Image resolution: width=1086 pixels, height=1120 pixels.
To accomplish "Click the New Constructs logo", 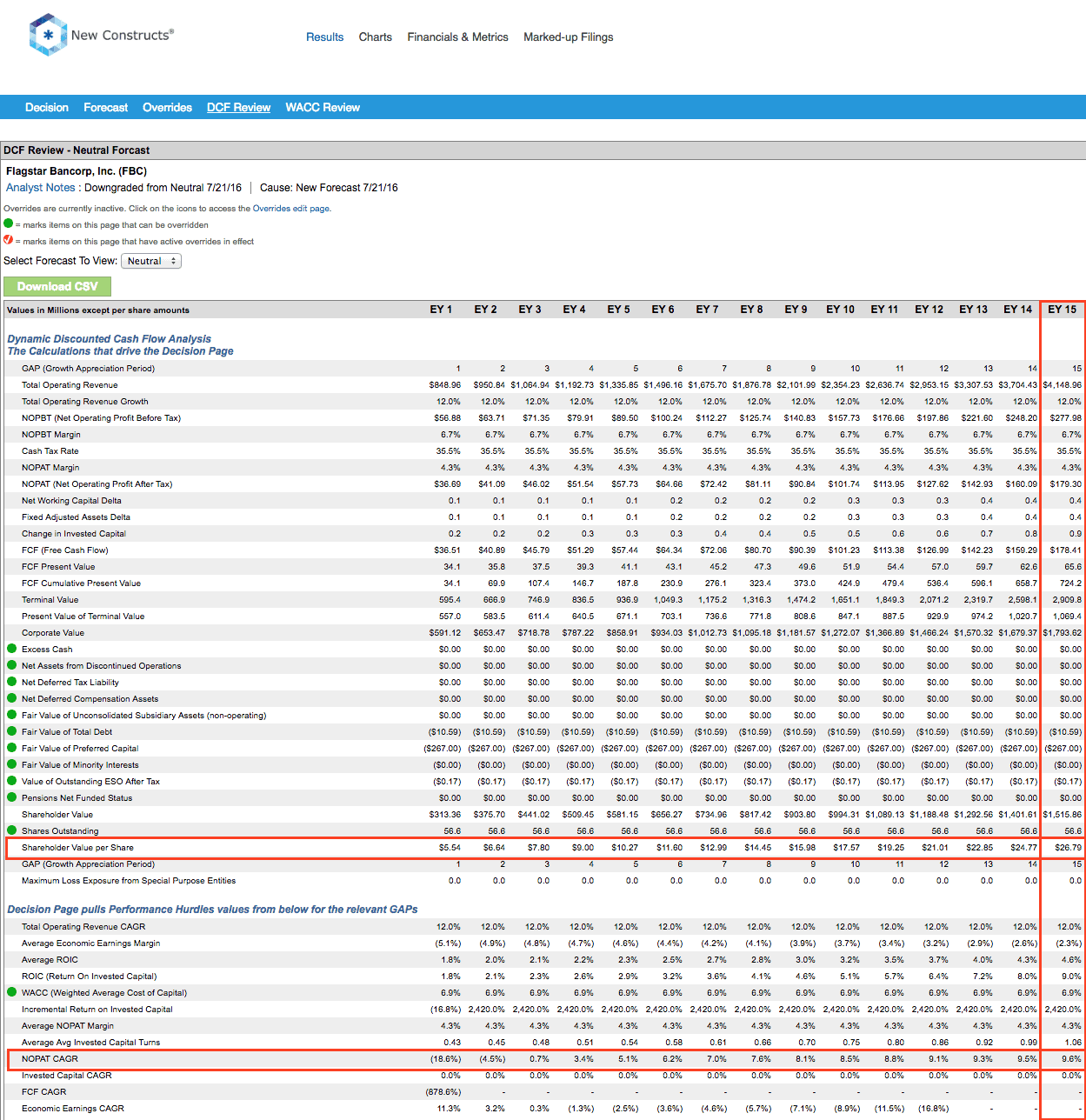I will pyautogui.click(x=102, y=35).
